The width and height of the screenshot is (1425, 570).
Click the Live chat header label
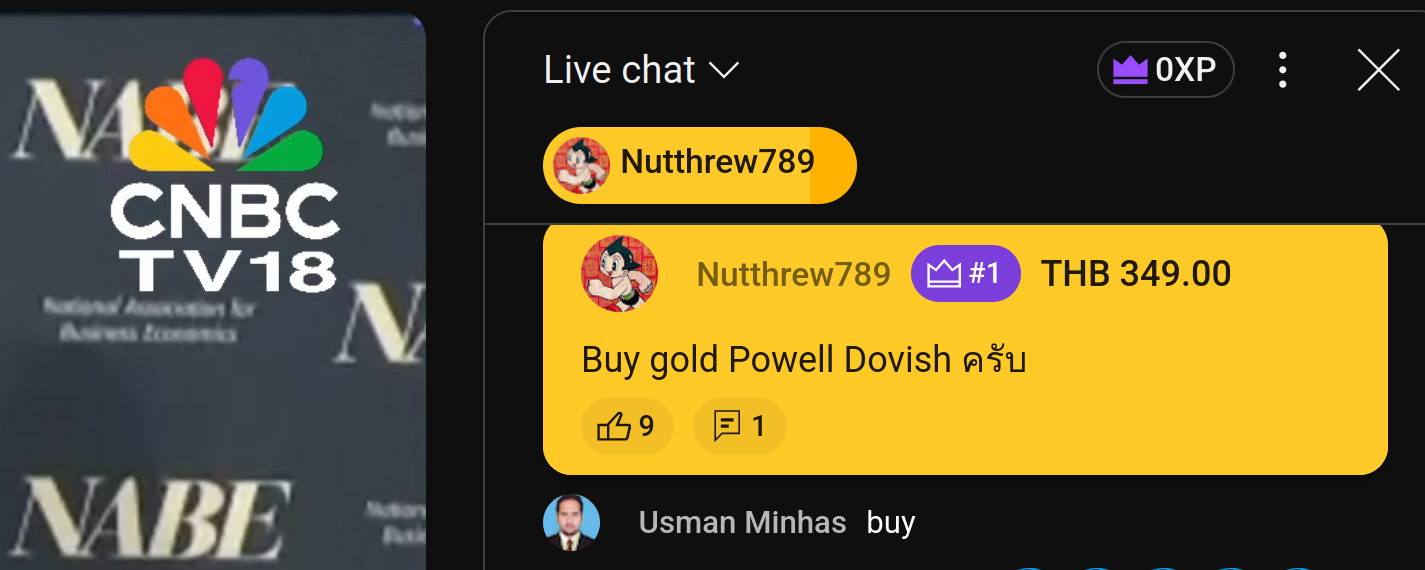[619, 70]
